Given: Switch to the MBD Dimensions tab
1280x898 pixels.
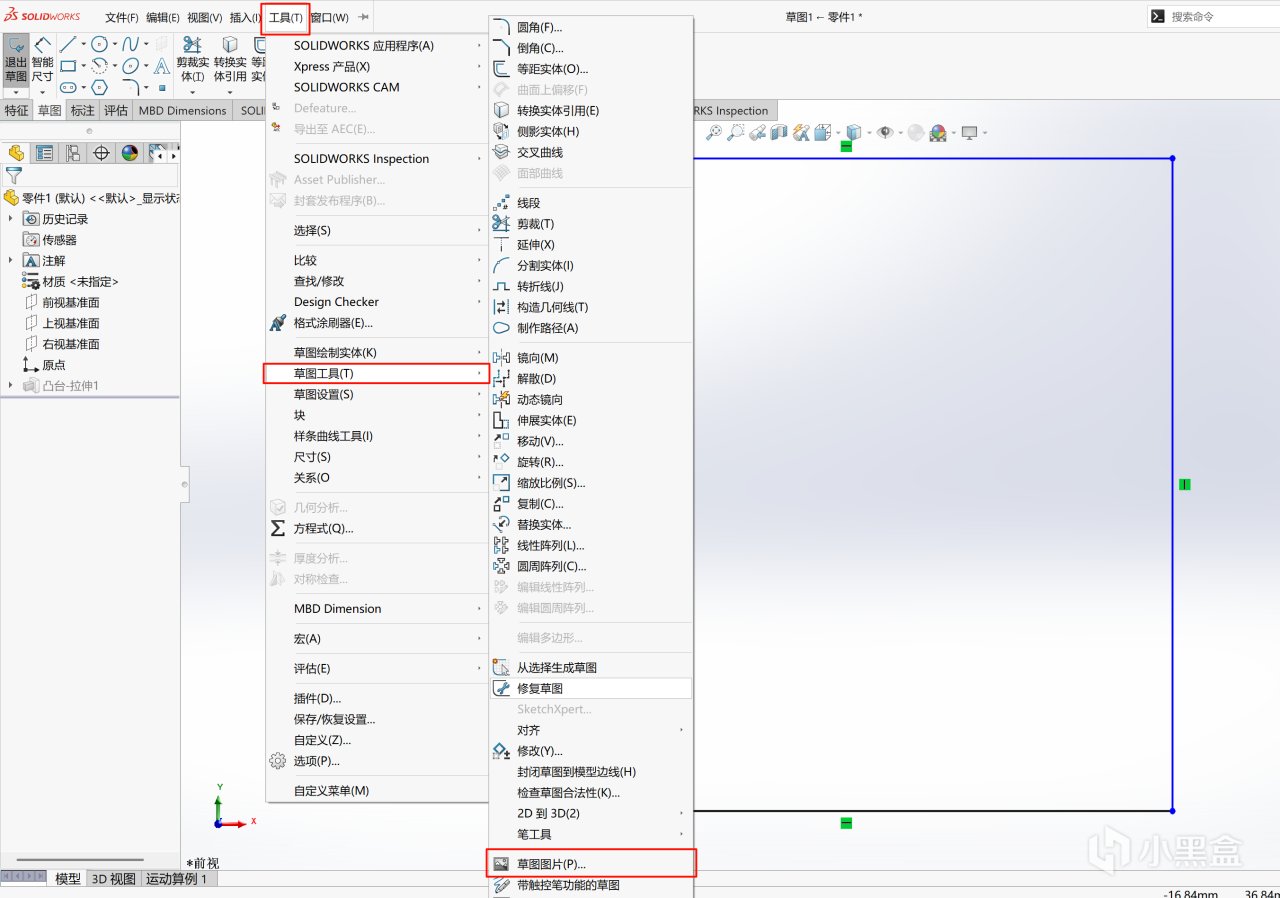Looking at the screenshot, I should [182, 111].
